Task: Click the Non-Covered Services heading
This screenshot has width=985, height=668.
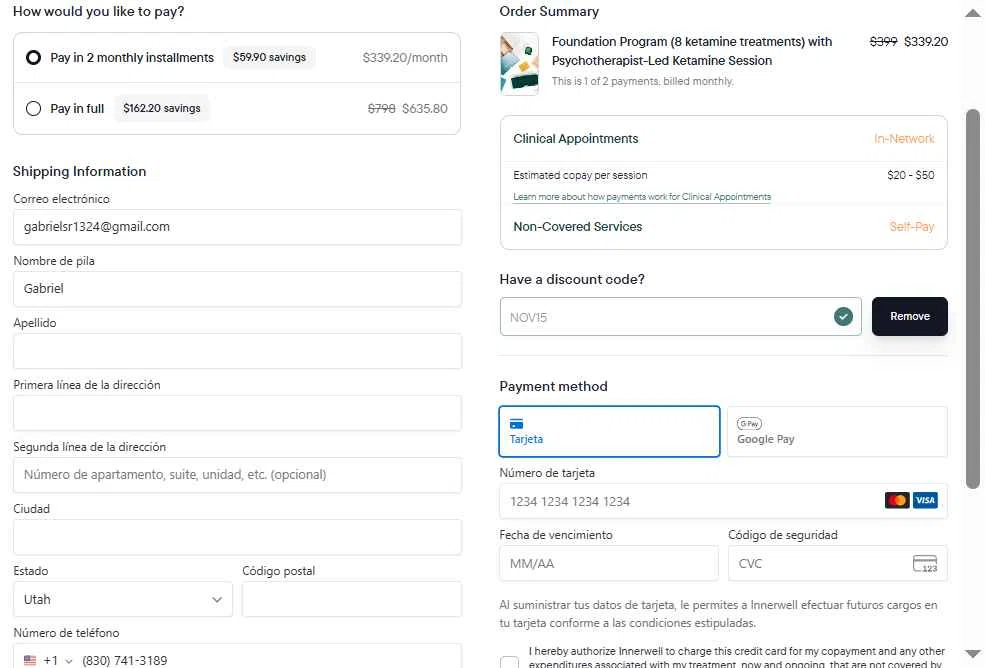Action: click(x=577, y=227)
